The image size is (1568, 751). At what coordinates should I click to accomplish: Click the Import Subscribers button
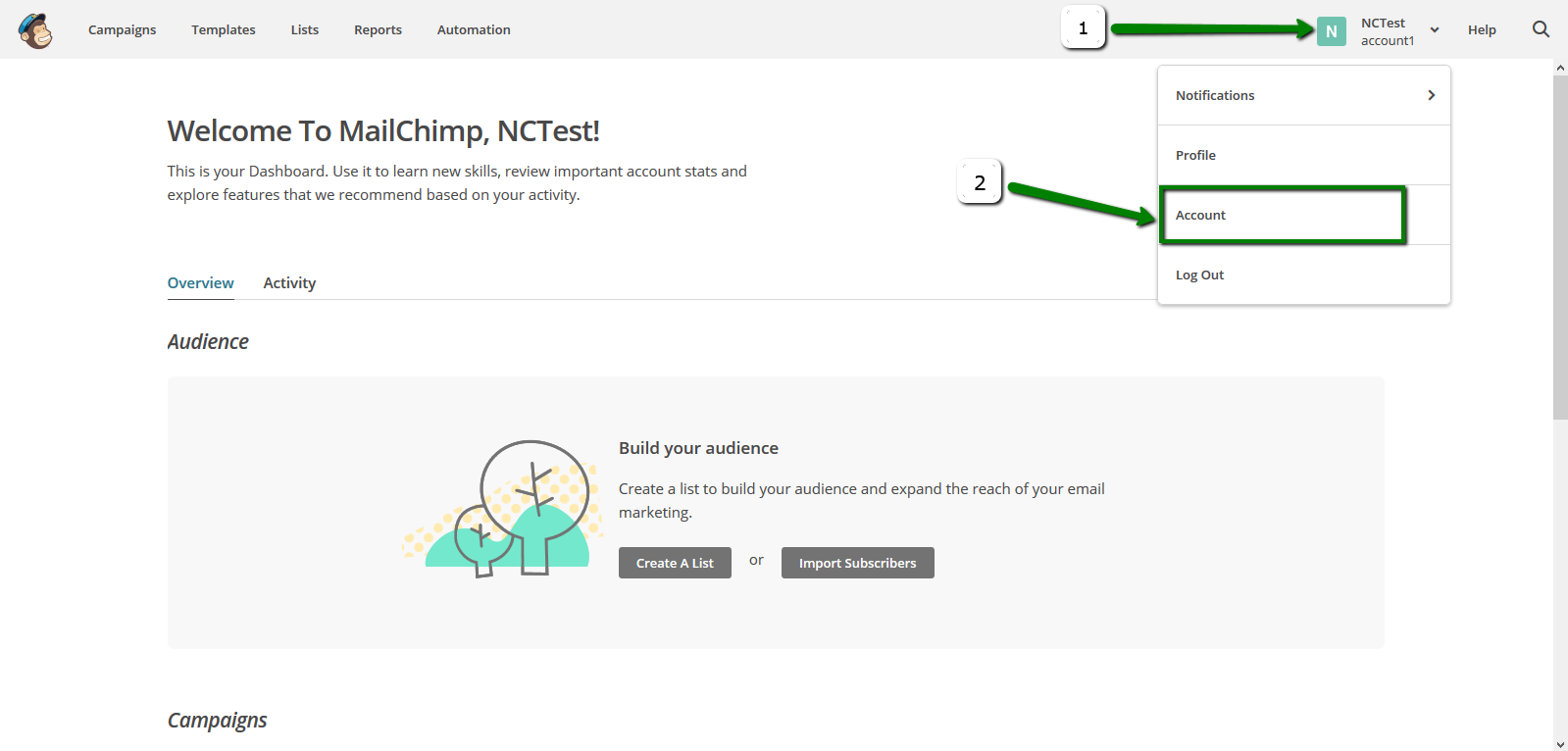(x=857, y=563)
